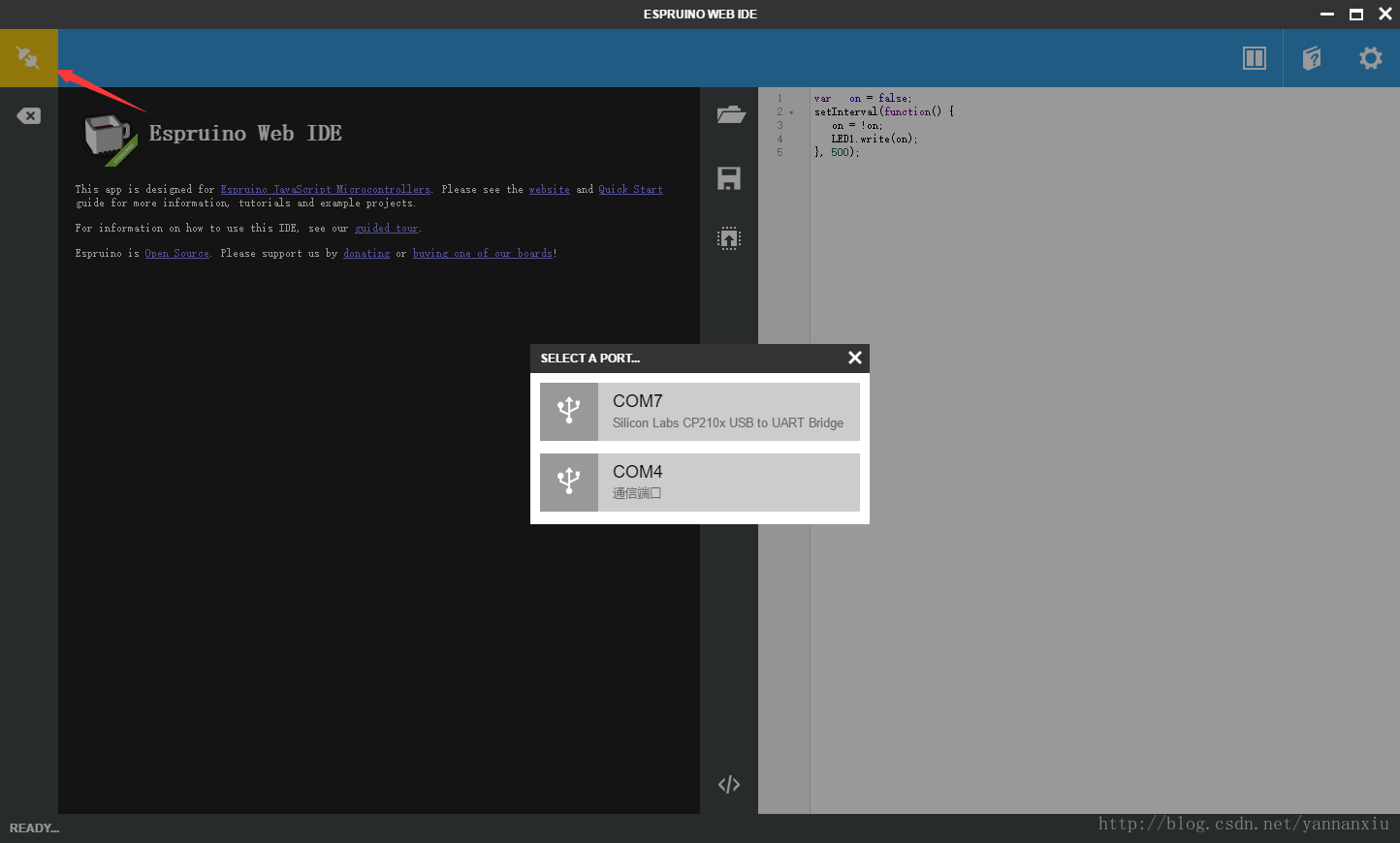Send code to Espruino chip icon
Viewport: 1400px width, 843px height.
pyautogui.click(x=729, y=238)
